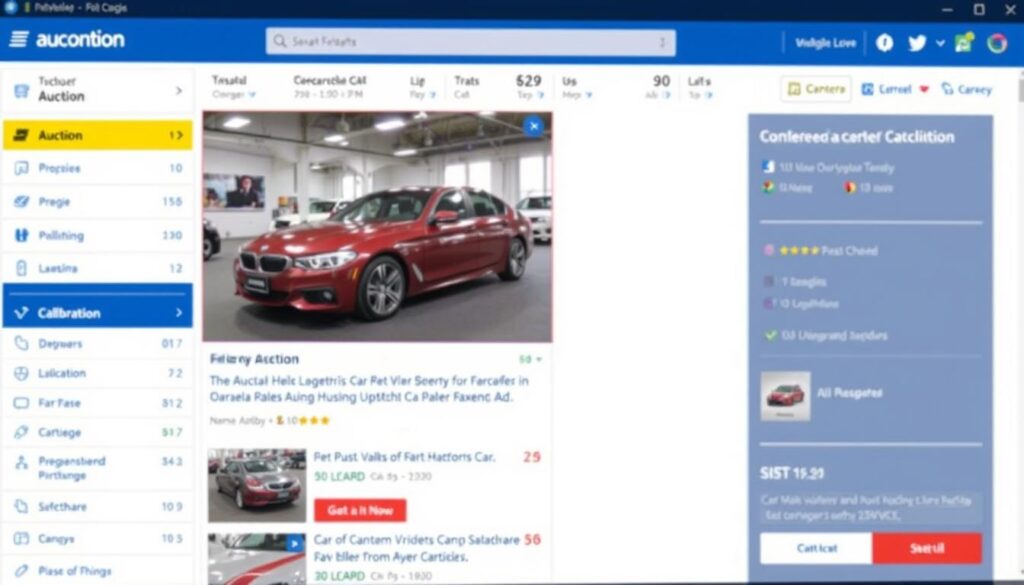This screenshot has width=1024, height=585.
Task: Switch to the Cantera tab at the top right
Action: click(x=816, y=89)
